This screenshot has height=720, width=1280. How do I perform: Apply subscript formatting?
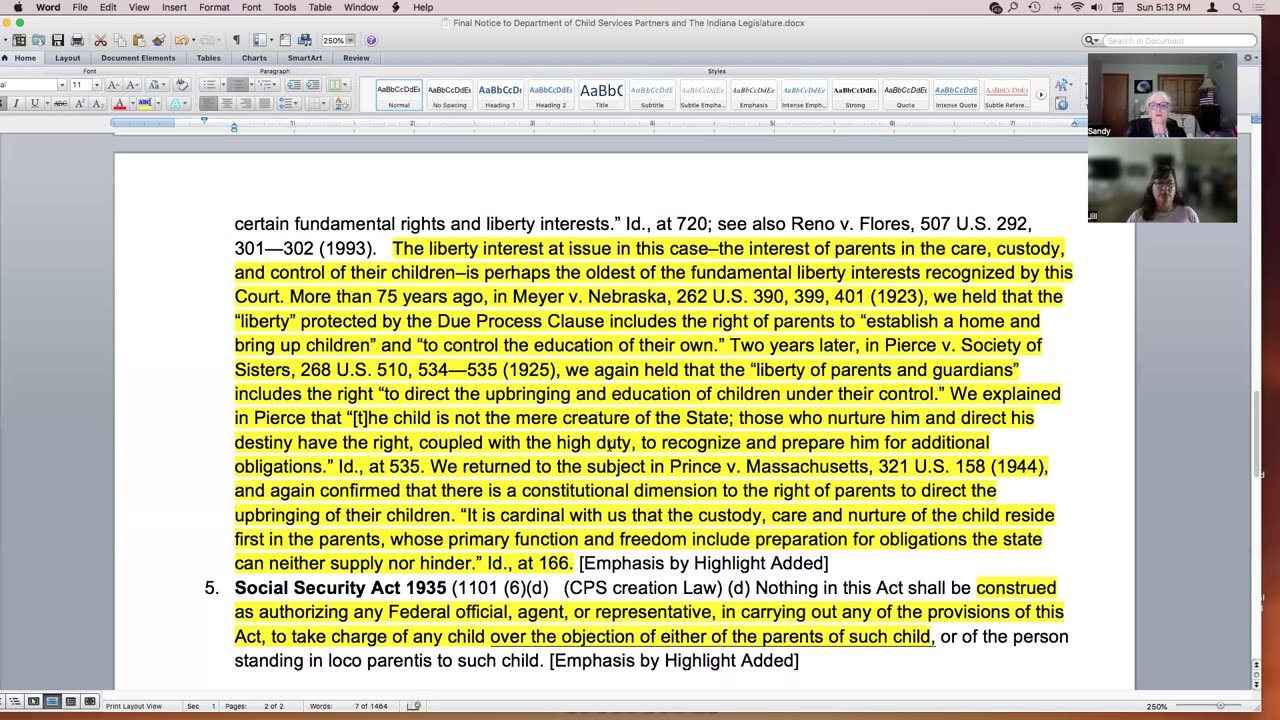(x=98, y=103)
